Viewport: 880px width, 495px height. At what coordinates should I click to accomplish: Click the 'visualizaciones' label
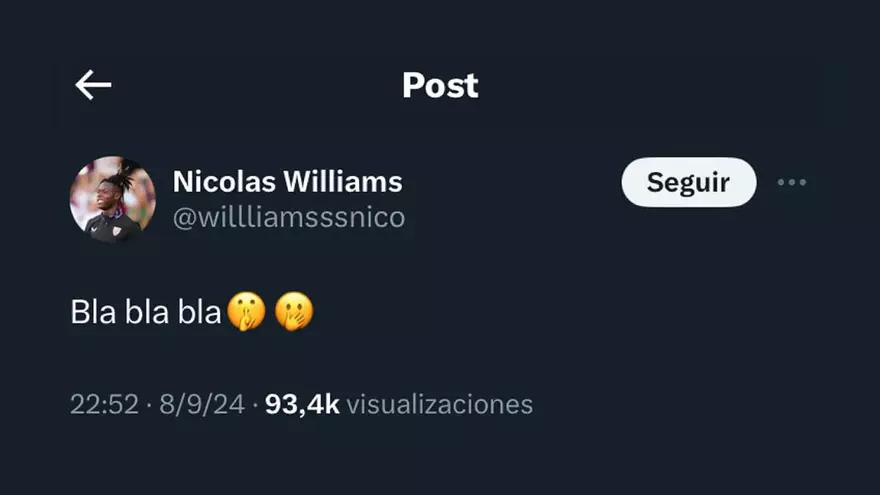click(439, 405)
